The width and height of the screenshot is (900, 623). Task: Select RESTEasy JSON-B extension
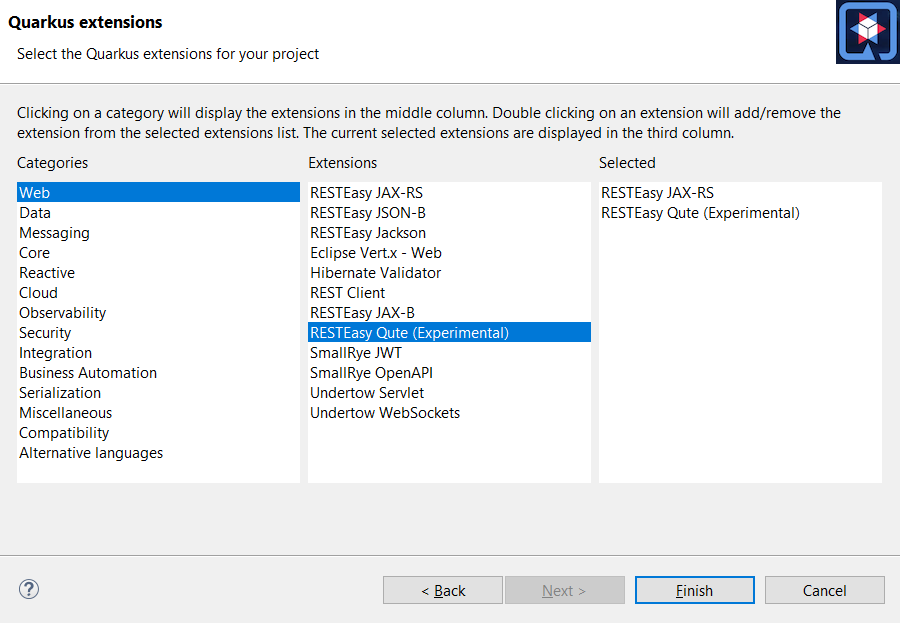368,213
